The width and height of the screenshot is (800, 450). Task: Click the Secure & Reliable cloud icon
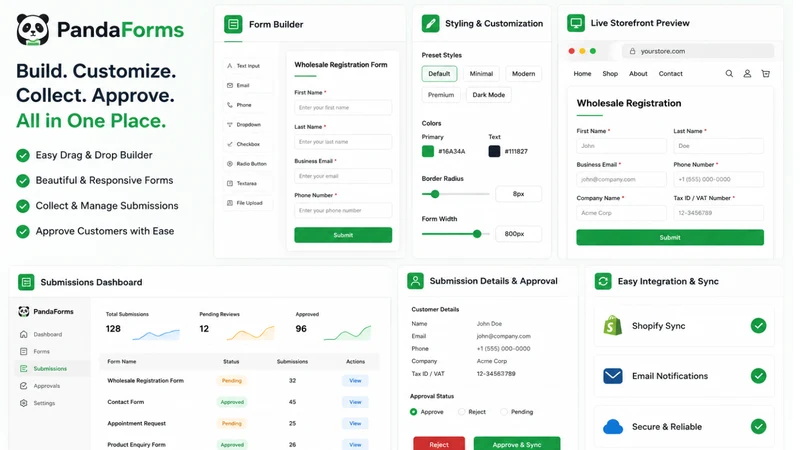(613, 427)
